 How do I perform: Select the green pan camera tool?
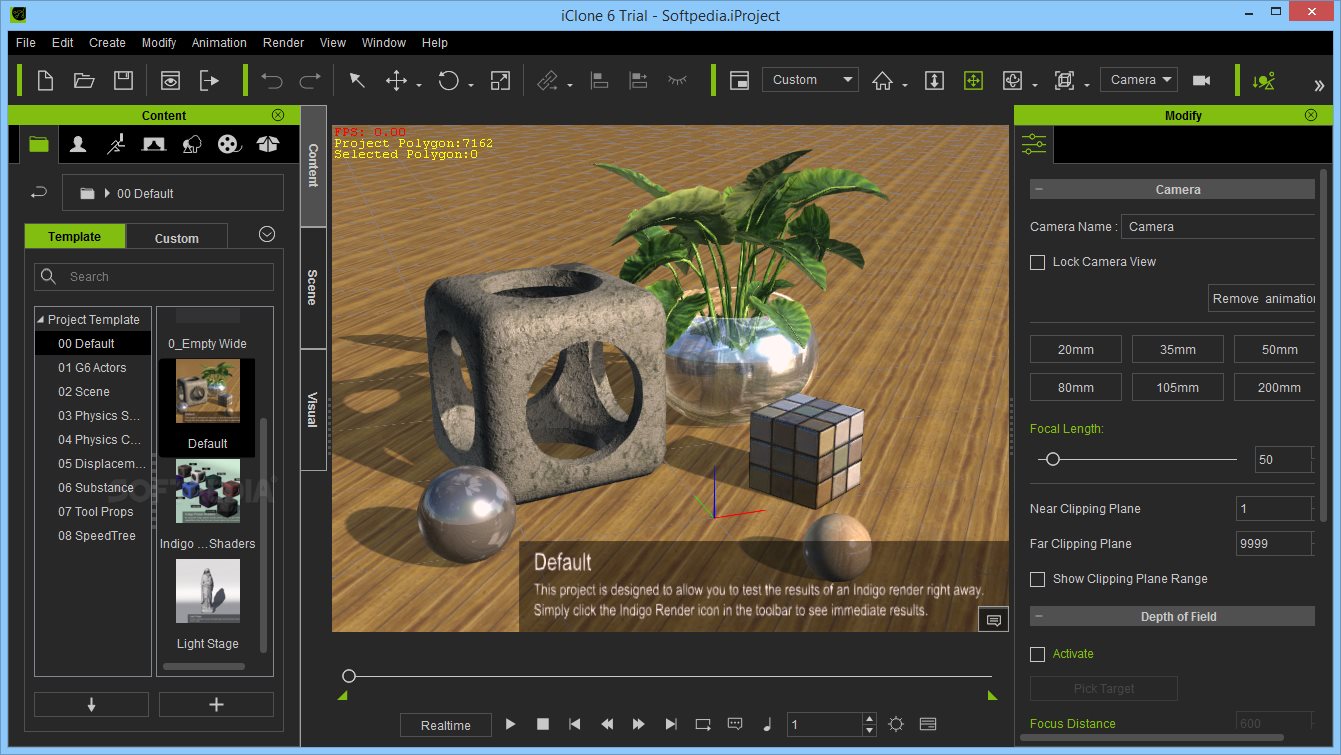point(973,80)
